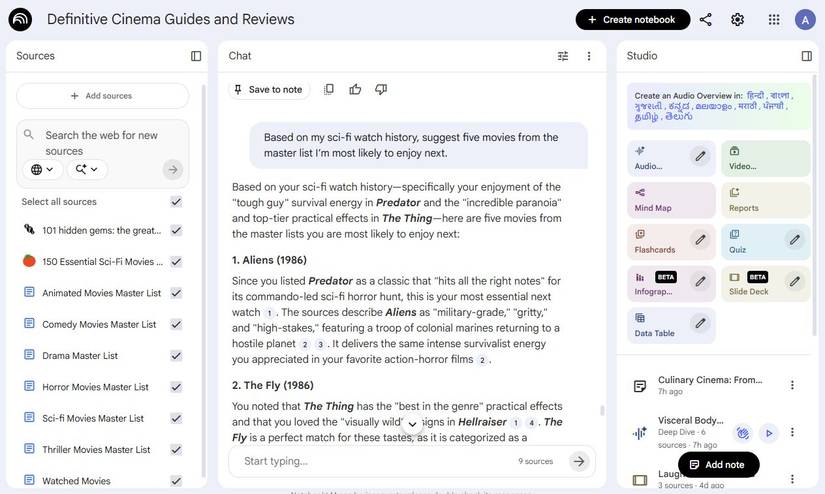
Task: Click the share notebook icon
Action: click(706, 19)
